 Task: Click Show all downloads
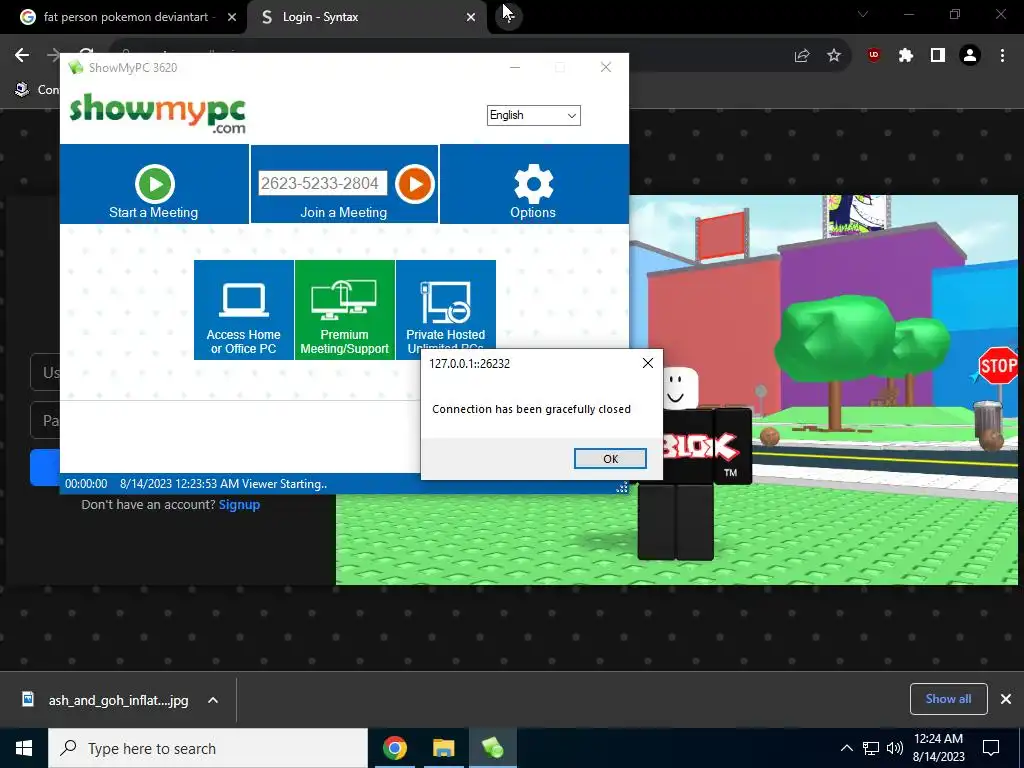pyautogui.click(x=948, y=699)
